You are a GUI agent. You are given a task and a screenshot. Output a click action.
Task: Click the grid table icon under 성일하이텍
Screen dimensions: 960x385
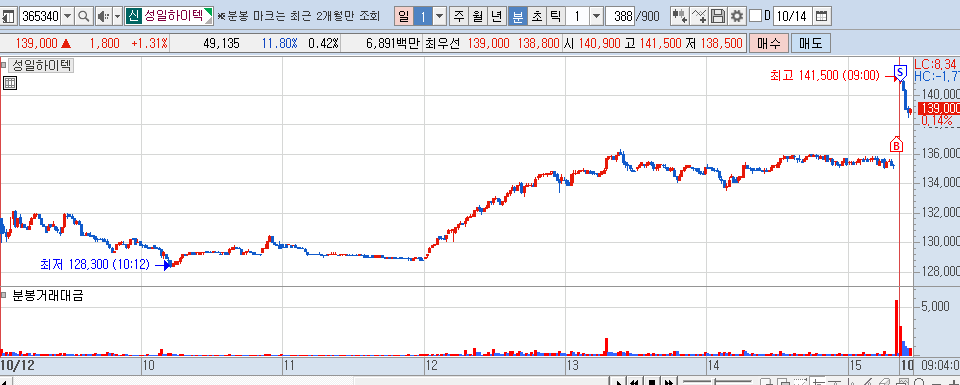click(9, 83)
